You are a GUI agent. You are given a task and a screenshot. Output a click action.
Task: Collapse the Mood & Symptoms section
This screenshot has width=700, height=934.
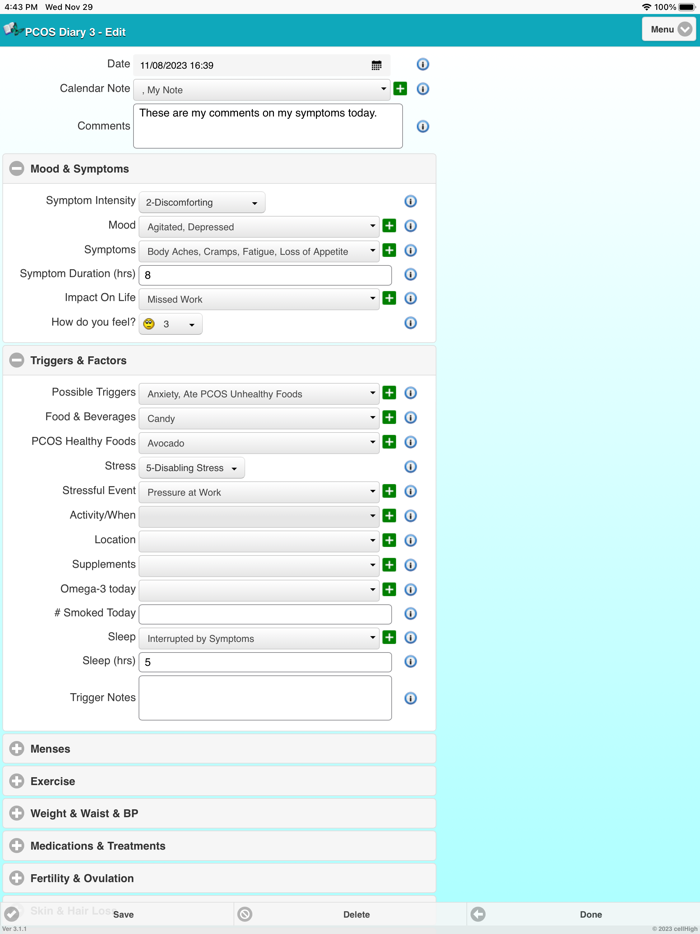pos(219,169)
